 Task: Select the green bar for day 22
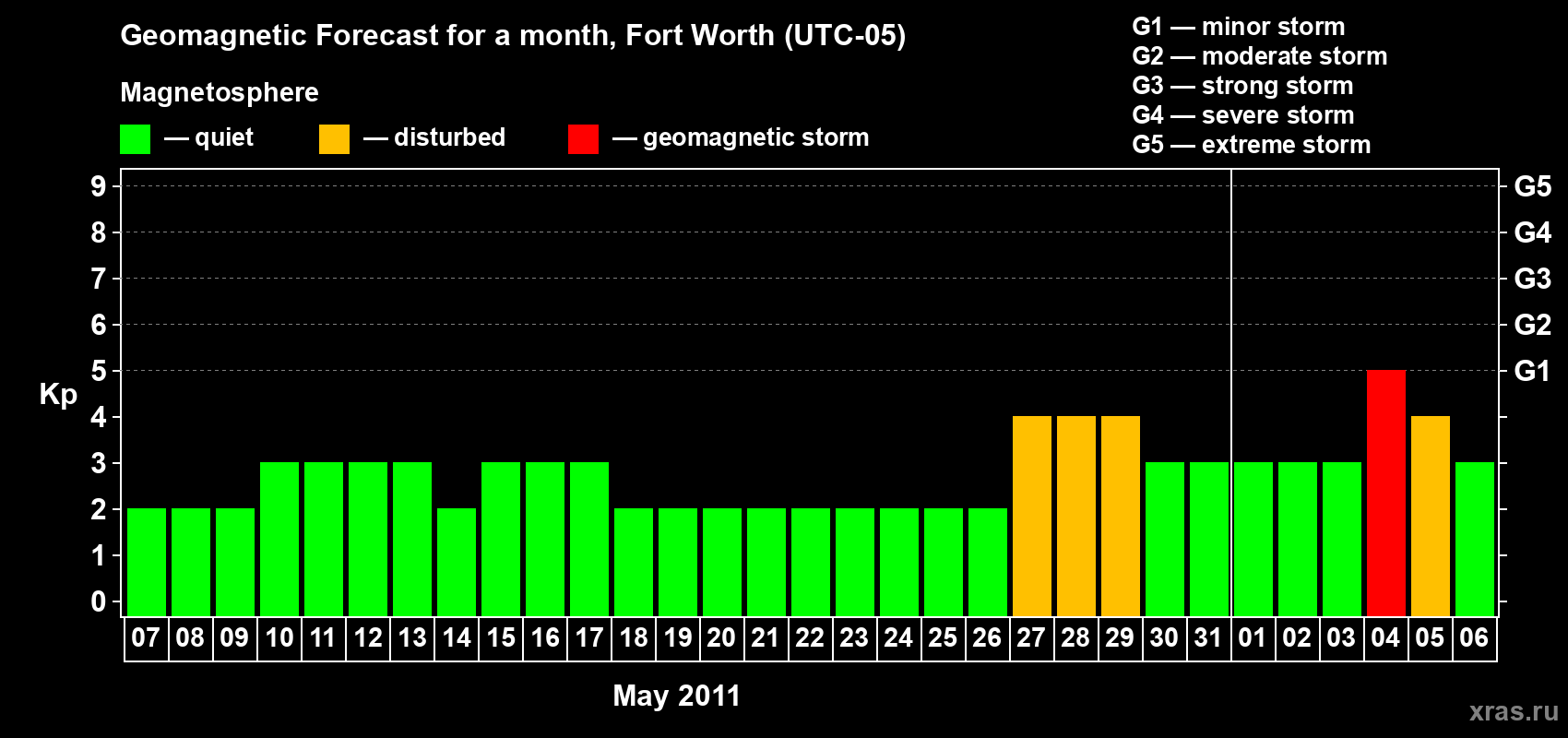pos(810,562)
